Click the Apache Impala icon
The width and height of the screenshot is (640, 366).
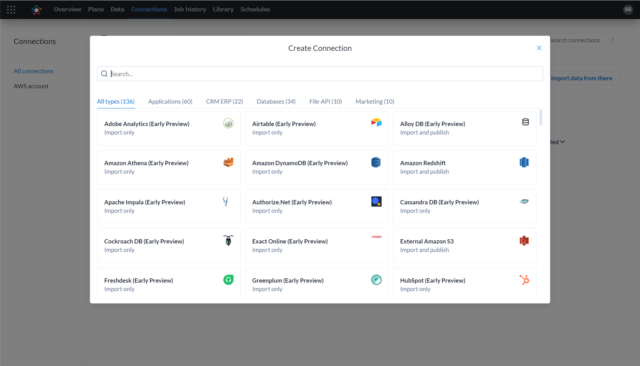pyautogui.click(x=225, y=201)
